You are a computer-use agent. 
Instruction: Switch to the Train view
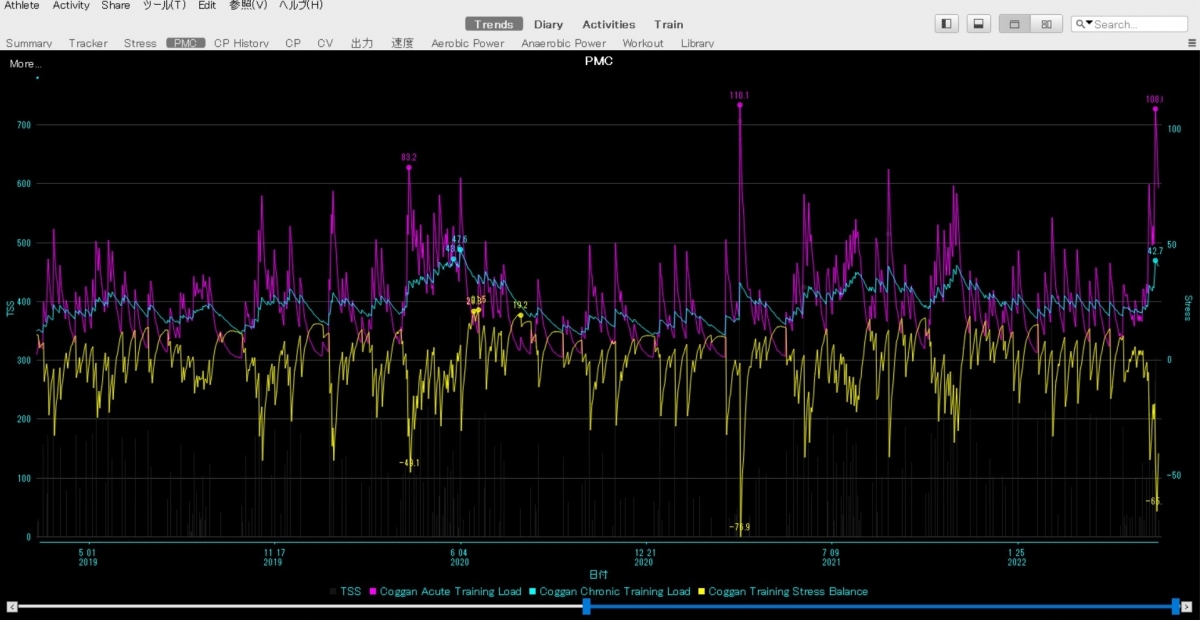click(x=669, y=24)
